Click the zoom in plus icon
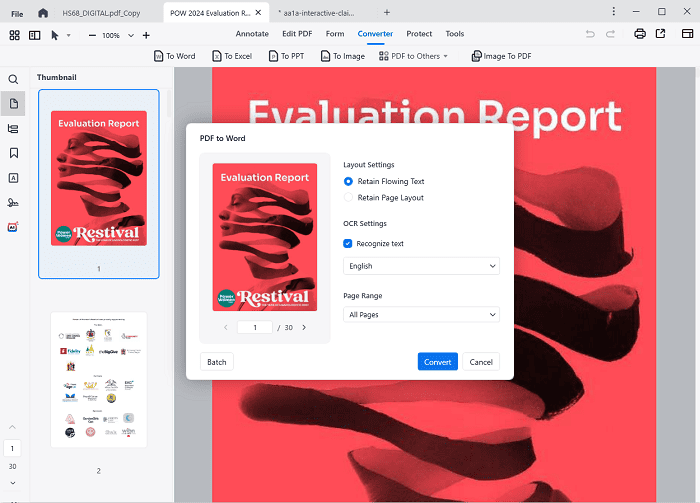This screenshot has height=503, width=700. tap(146, 35)
